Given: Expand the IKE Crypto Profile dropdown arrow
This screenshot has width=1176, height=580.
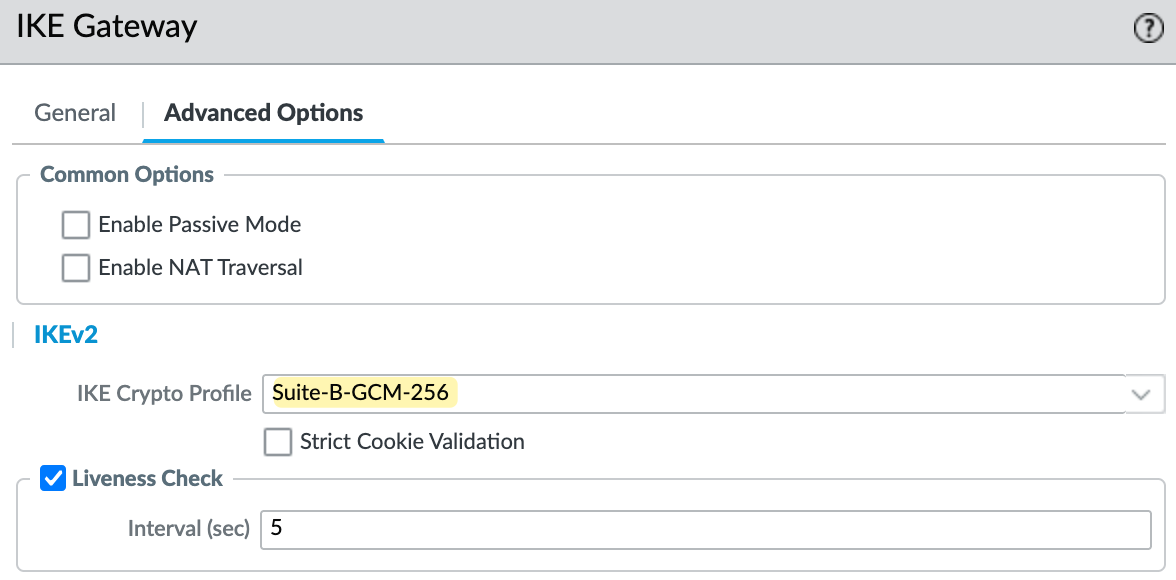Looking at the screenshot, I should click(x=1141, y=394).
